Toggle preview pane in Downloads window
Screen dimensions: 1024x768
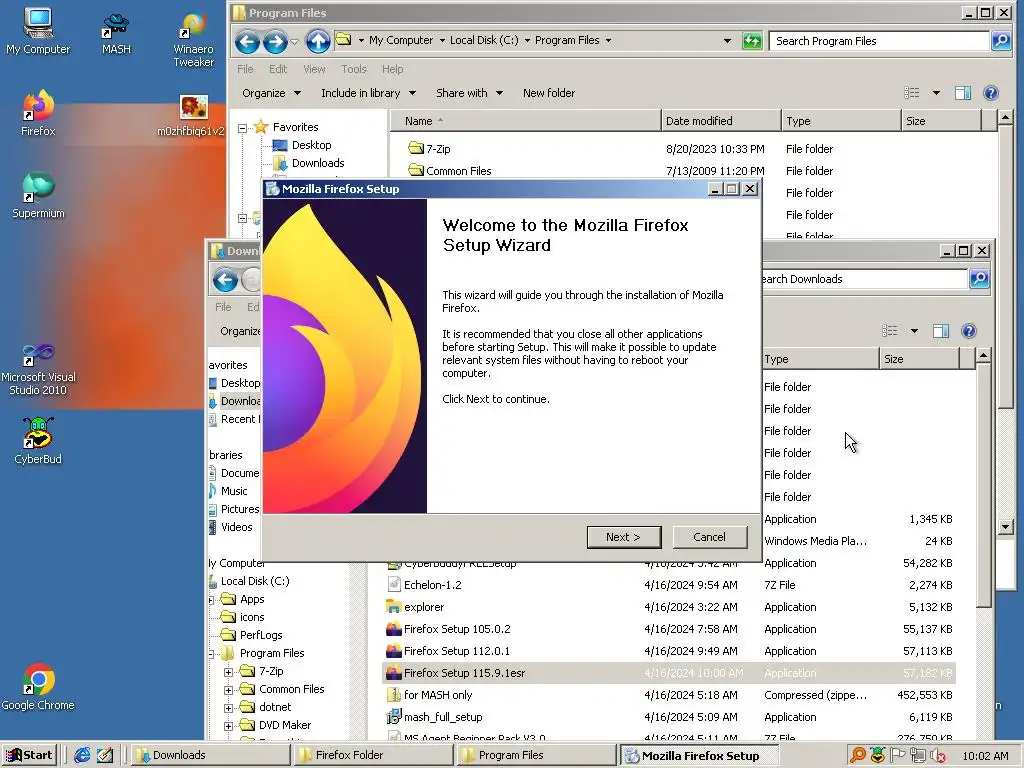point(940,331)
